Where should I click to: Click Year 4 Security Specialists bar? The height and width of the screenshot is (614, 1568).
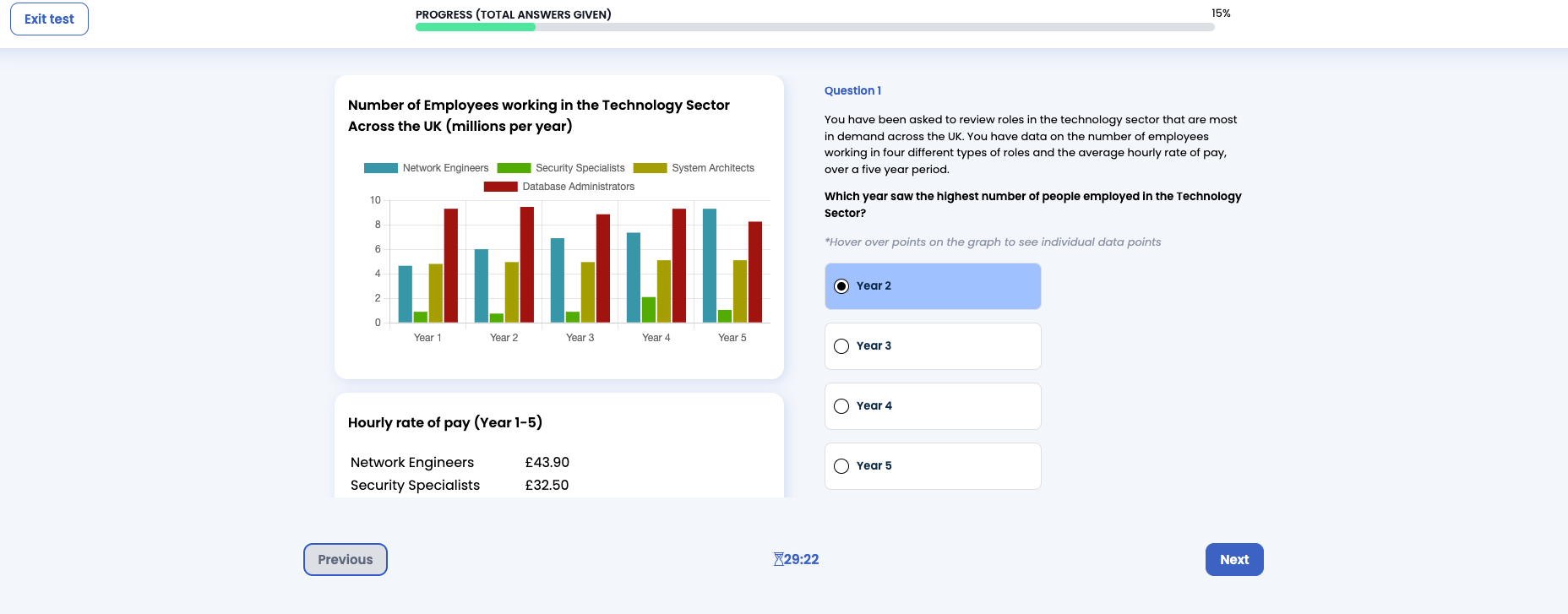pos(649,310)
